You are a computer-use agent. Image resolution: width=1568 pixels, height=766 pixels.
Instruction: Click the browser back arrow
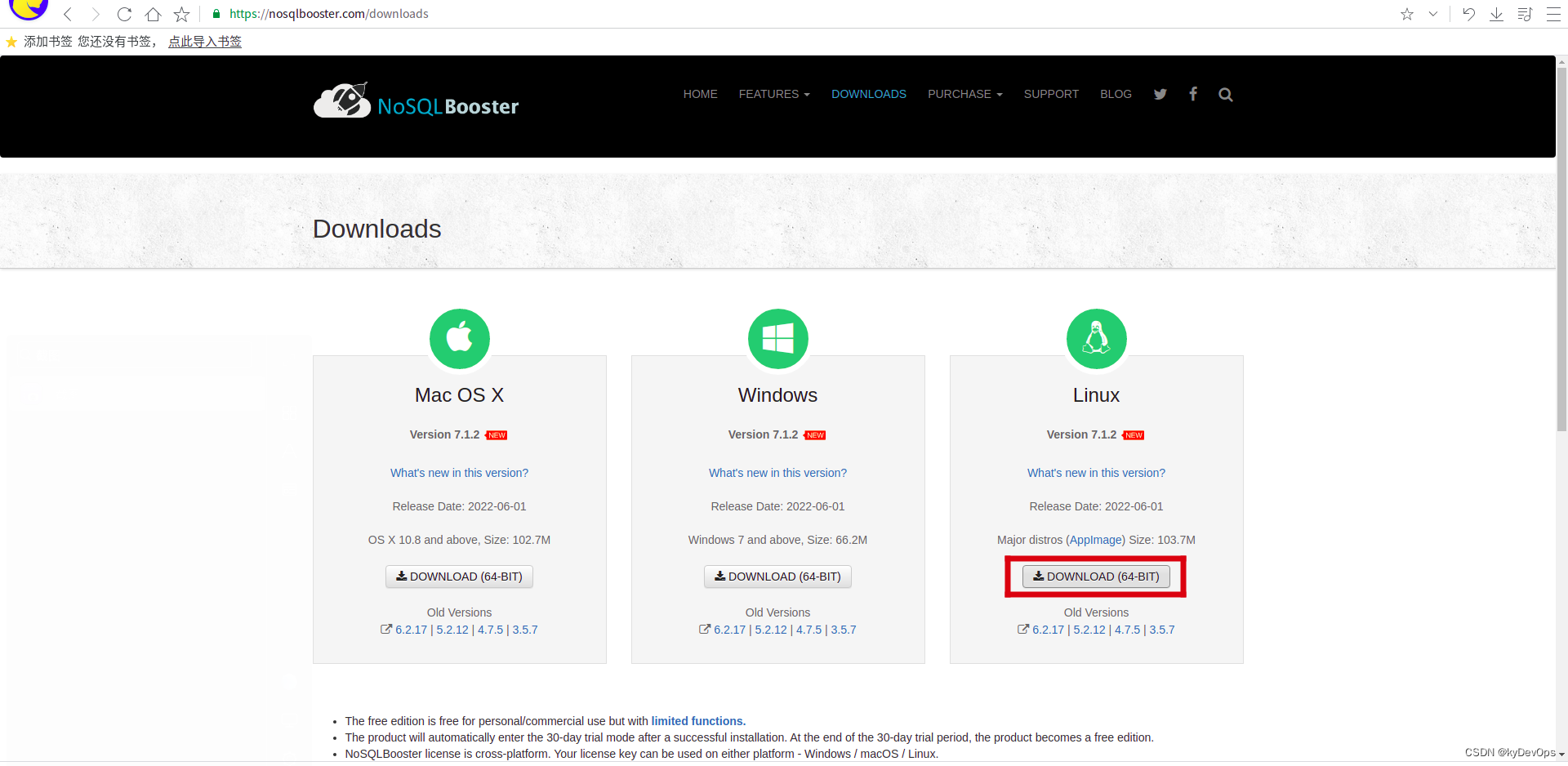[69, 14]
